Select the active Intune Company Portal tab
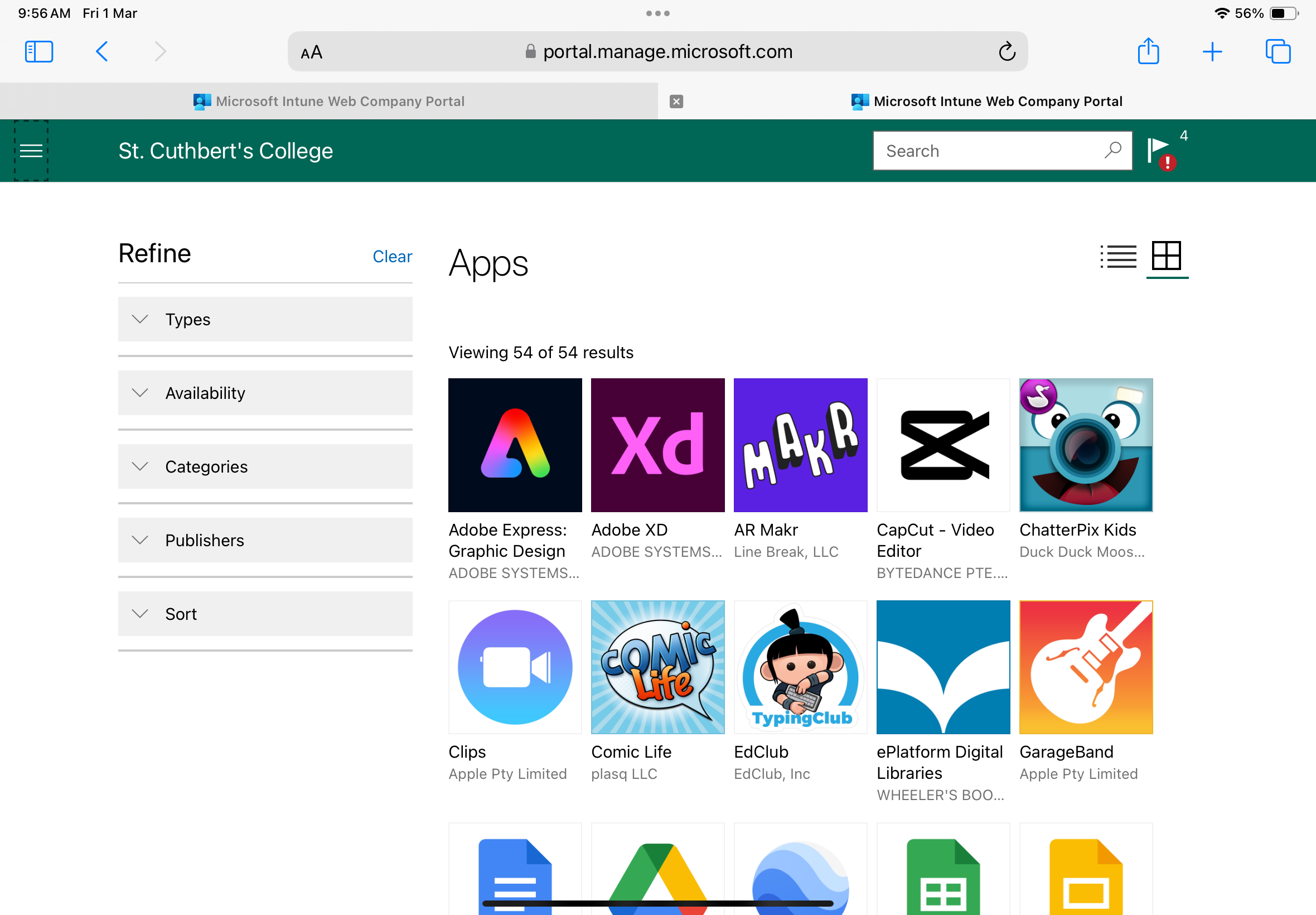 pos(986,102)
